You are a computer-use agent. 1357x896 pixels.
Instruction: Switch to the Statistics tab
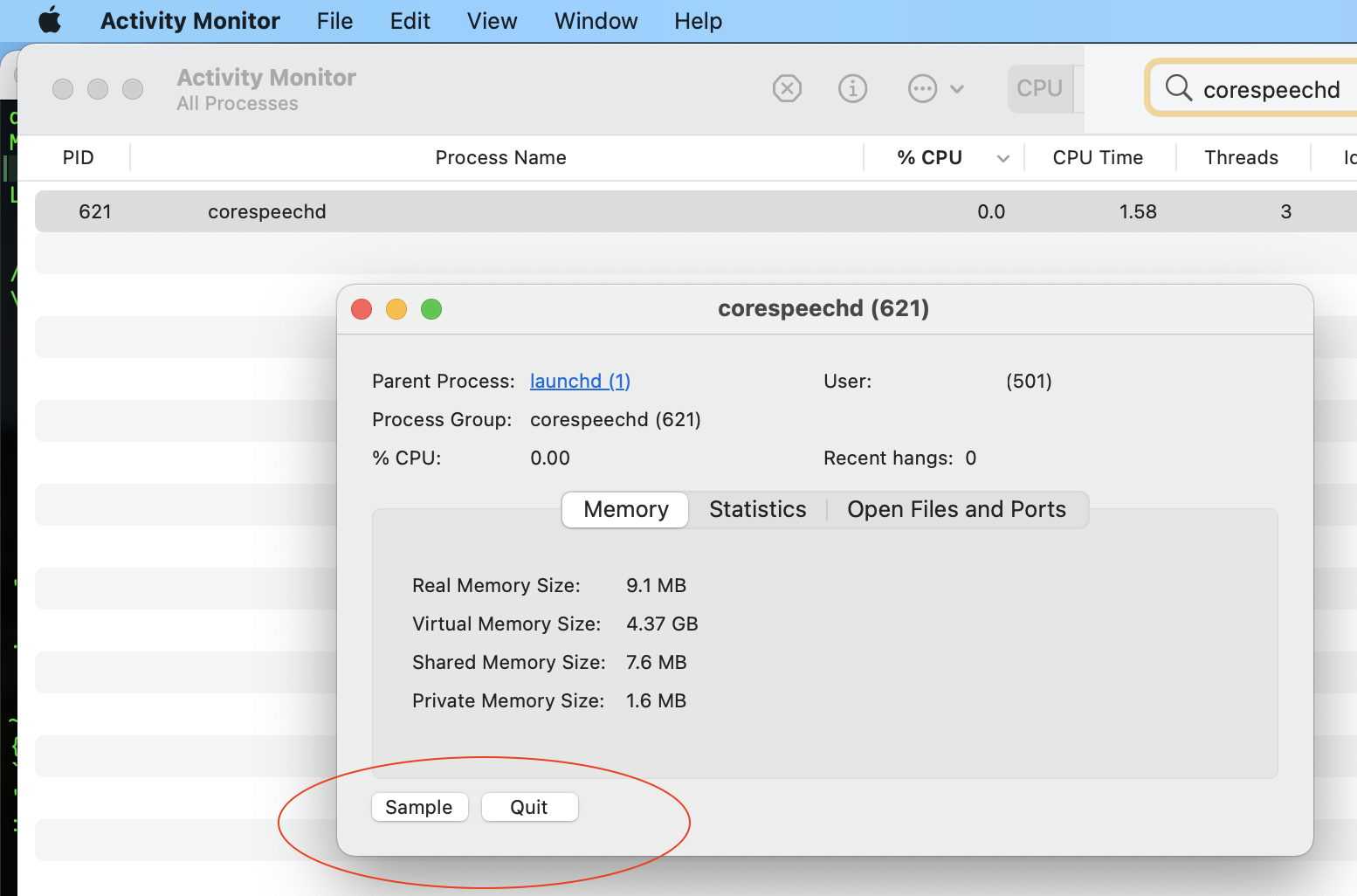click(x=758, y=510)
